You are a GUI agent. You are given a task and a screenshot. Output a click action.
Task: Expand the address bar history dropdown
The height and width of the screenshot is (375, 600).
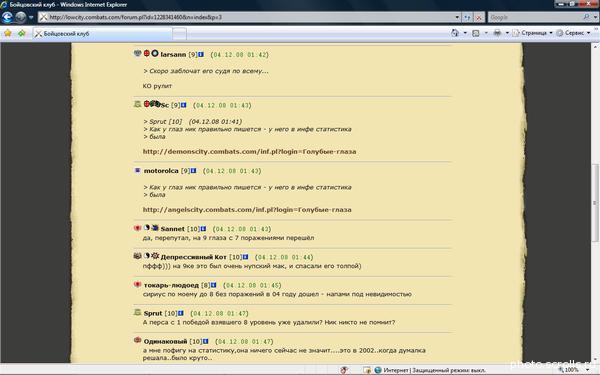point(457,17)
